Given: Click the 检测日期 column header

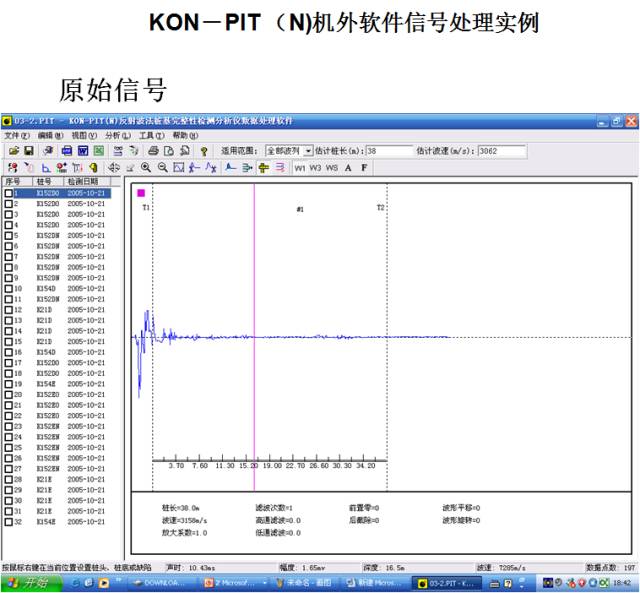Looking at the screenshot, I should tap(85, 182).
